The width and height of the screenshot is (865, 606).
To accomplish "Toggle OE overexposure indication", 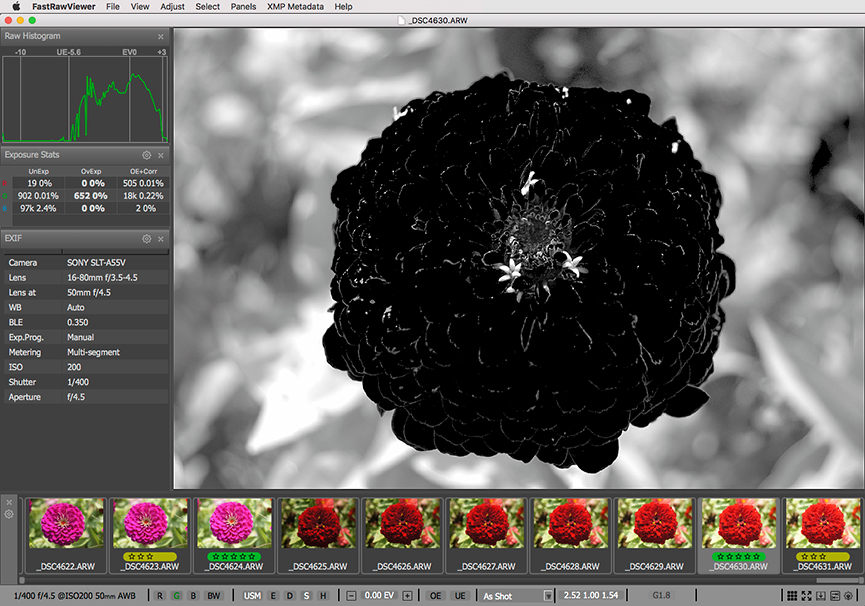I will click(x=436, y=596).
